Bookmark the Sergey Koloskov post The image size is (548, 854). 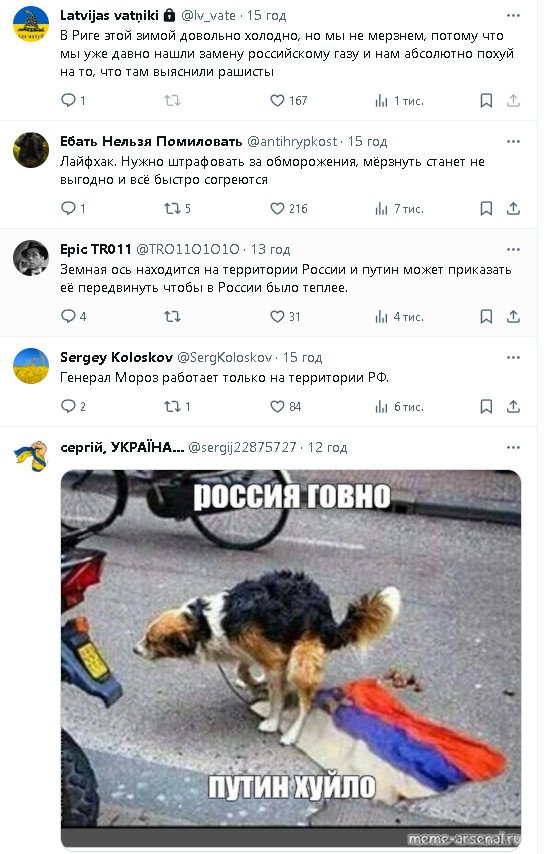point(486,407)
